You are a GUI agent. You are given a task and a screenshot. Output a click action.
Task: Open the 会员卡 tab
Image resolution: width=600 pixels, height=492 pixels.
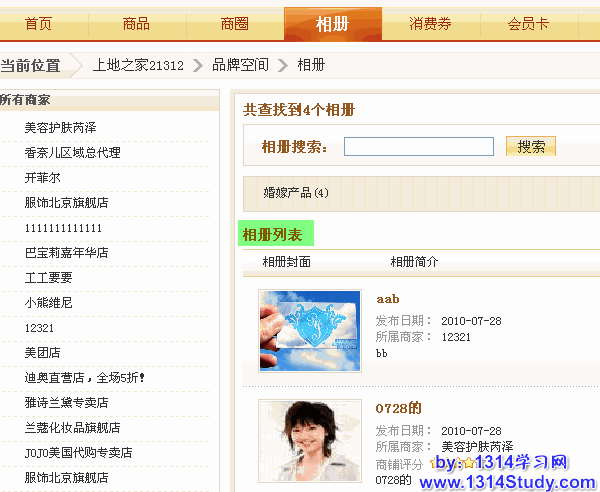click(528, 24)
